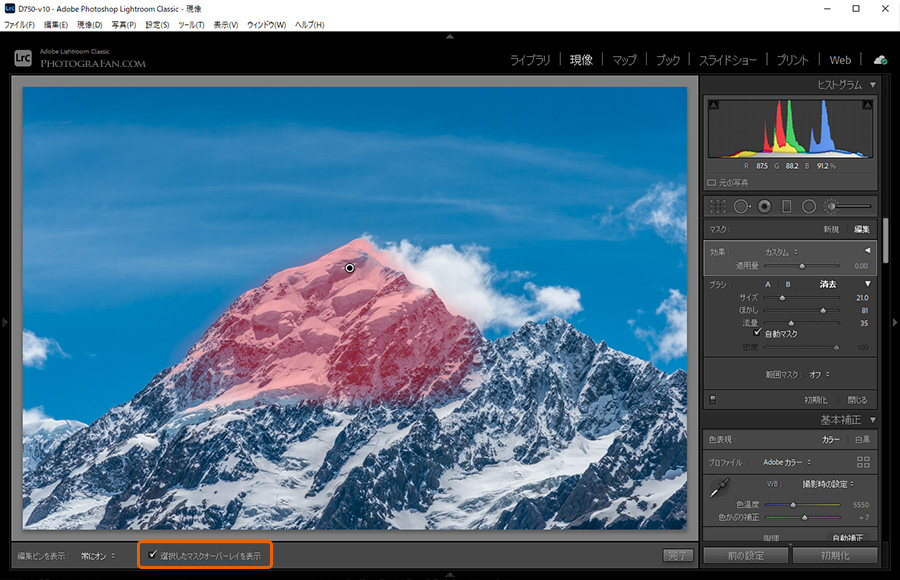
Task: Click the histogram graph display
Action: click(790, 129)
